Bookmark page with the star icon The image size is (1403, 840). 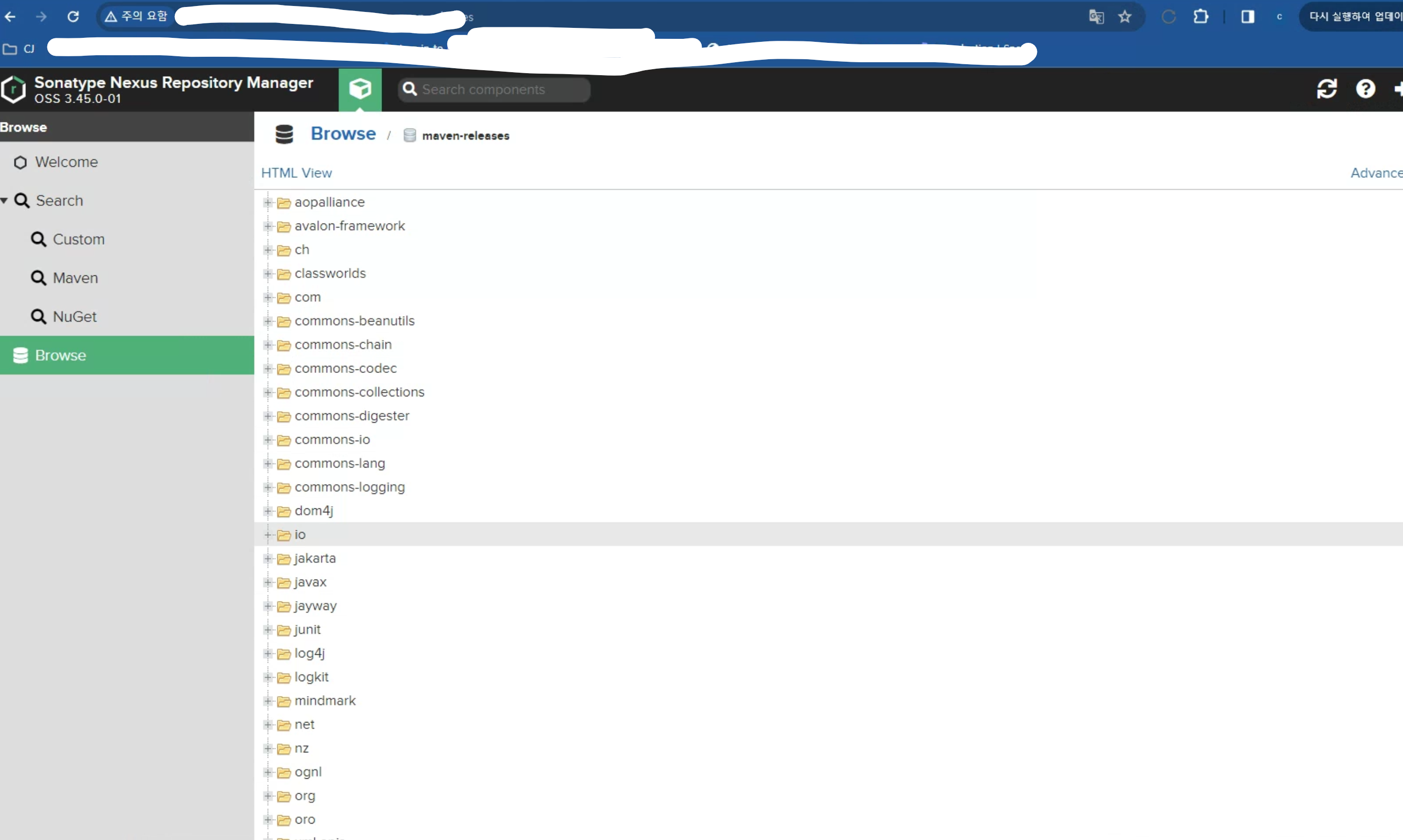pos(1125,17)
